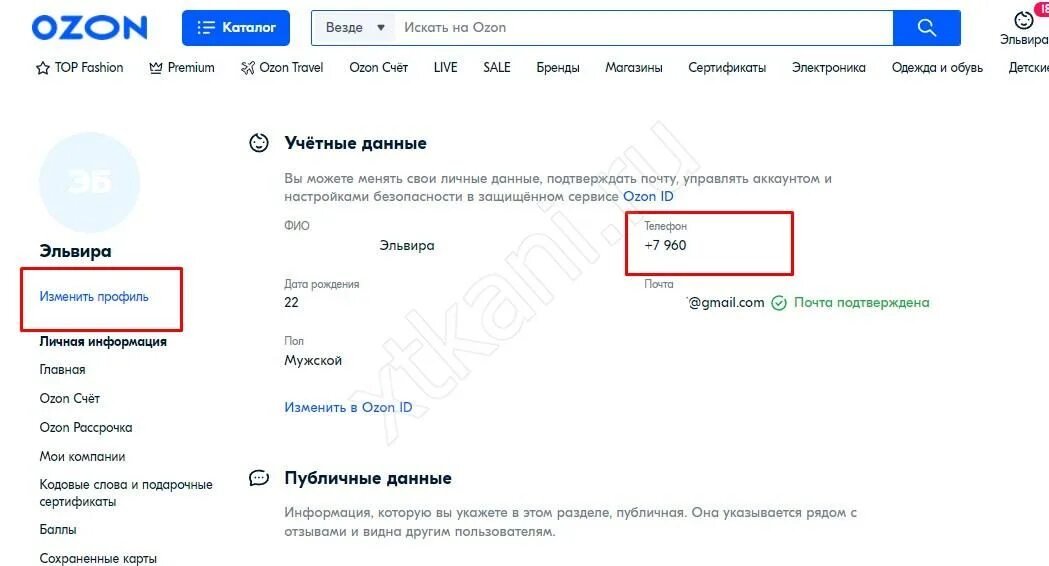Click the Учётные данные smiley icon
This screenshot has height=566, width=1049.
[259, 143]
